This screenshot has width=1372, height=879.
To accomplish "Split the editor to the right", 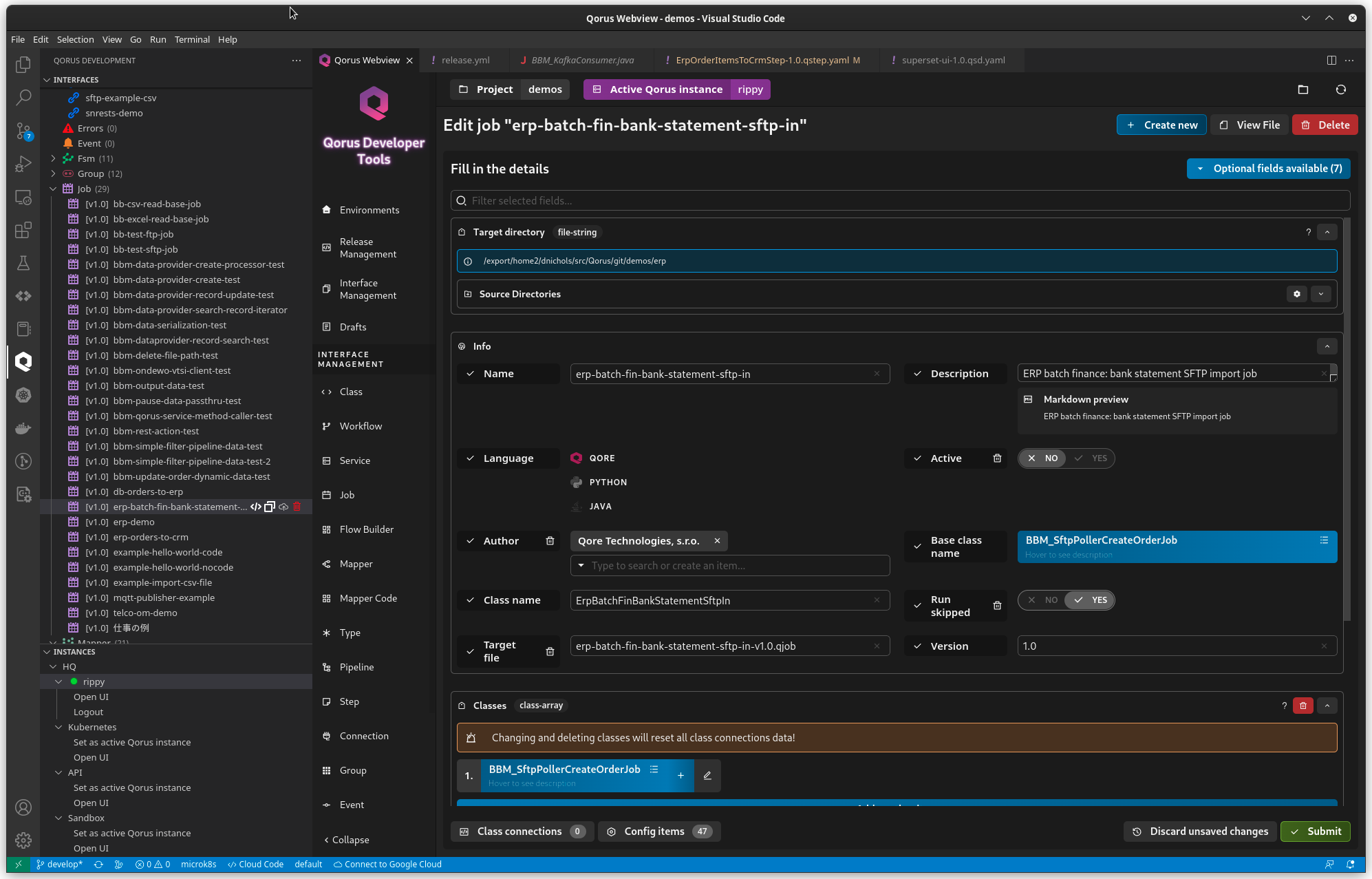I will (x=1331, y=60).
